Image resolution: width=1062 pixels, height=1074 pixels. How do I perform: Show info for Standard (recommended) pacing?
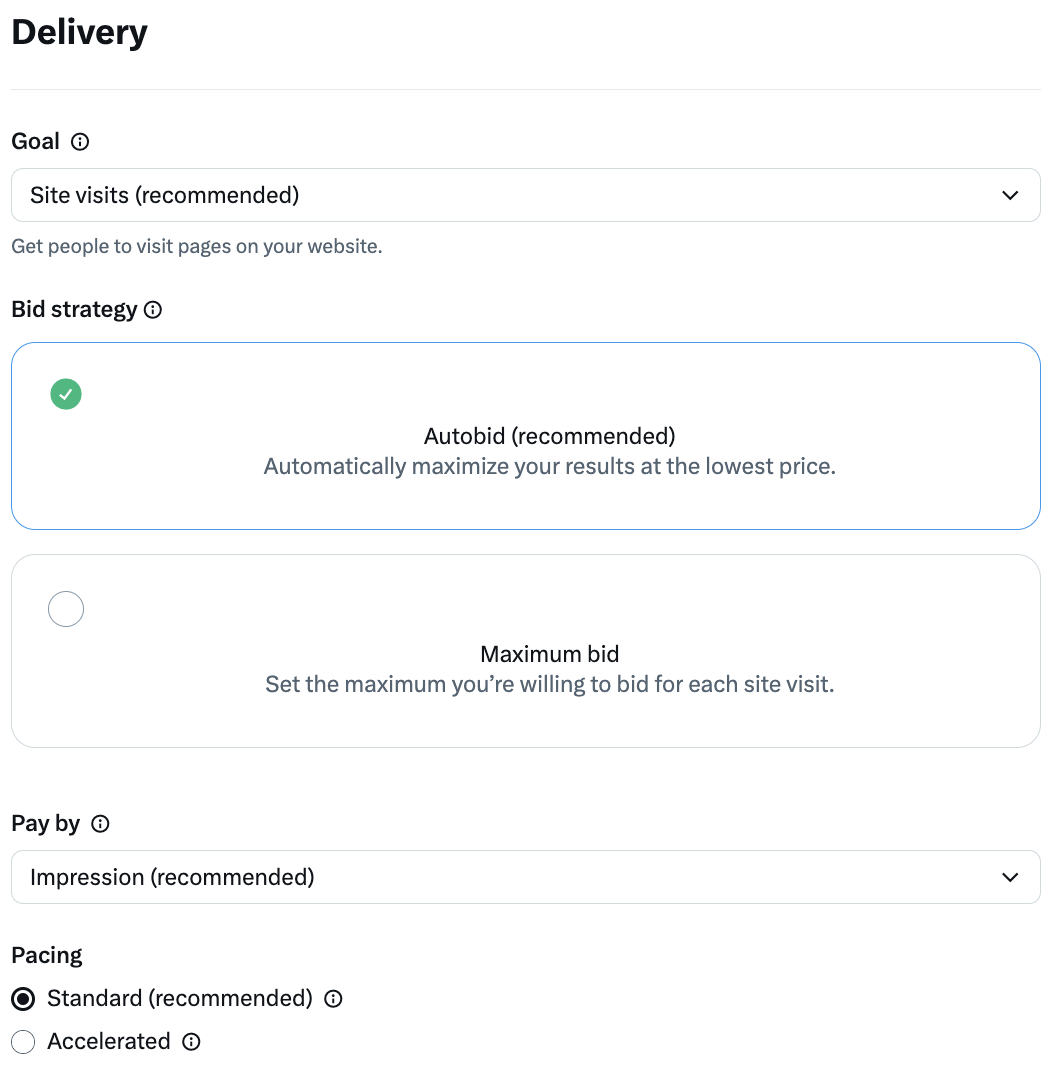pyautogui.click(x=333, y=999)
